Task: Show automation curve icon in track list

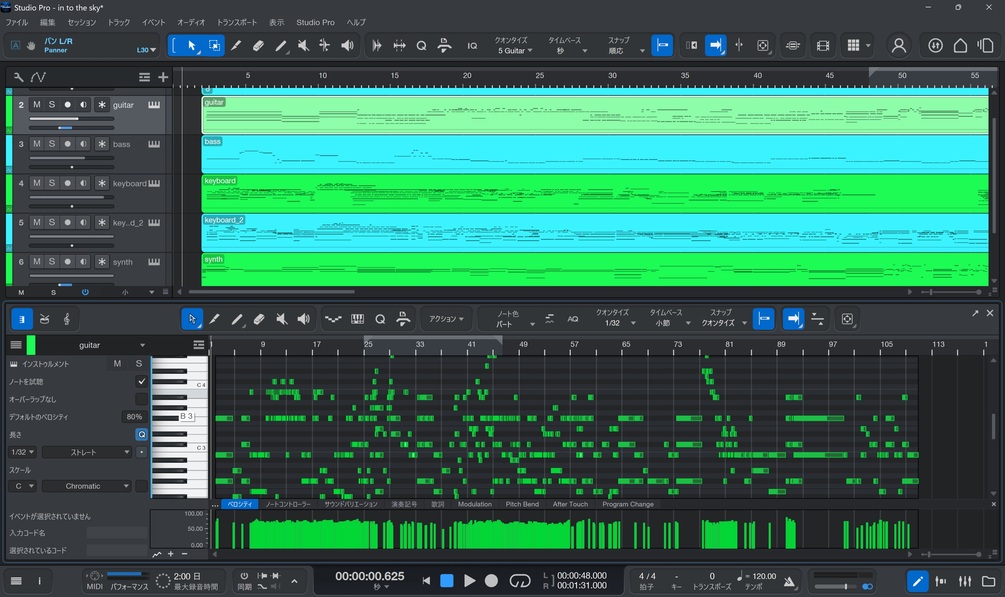Action: click(38, 77)
